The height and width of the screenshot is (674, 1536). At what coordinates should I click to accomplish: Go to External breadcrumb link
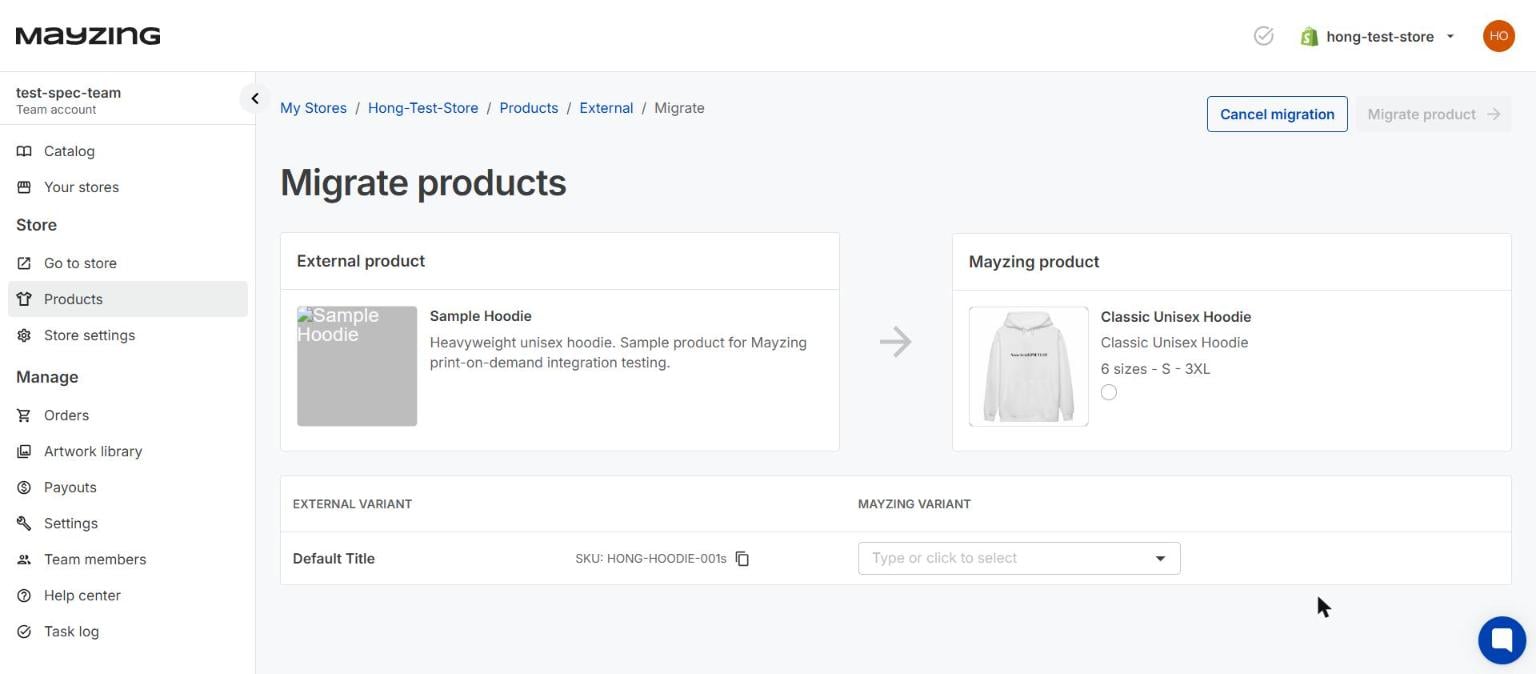[606, 108]
